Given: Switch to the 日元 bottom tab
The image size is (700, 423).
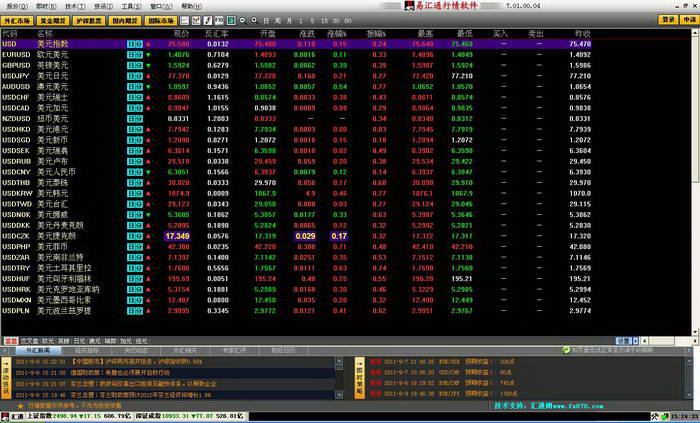Looking at the screenshot, I should 79,341.
